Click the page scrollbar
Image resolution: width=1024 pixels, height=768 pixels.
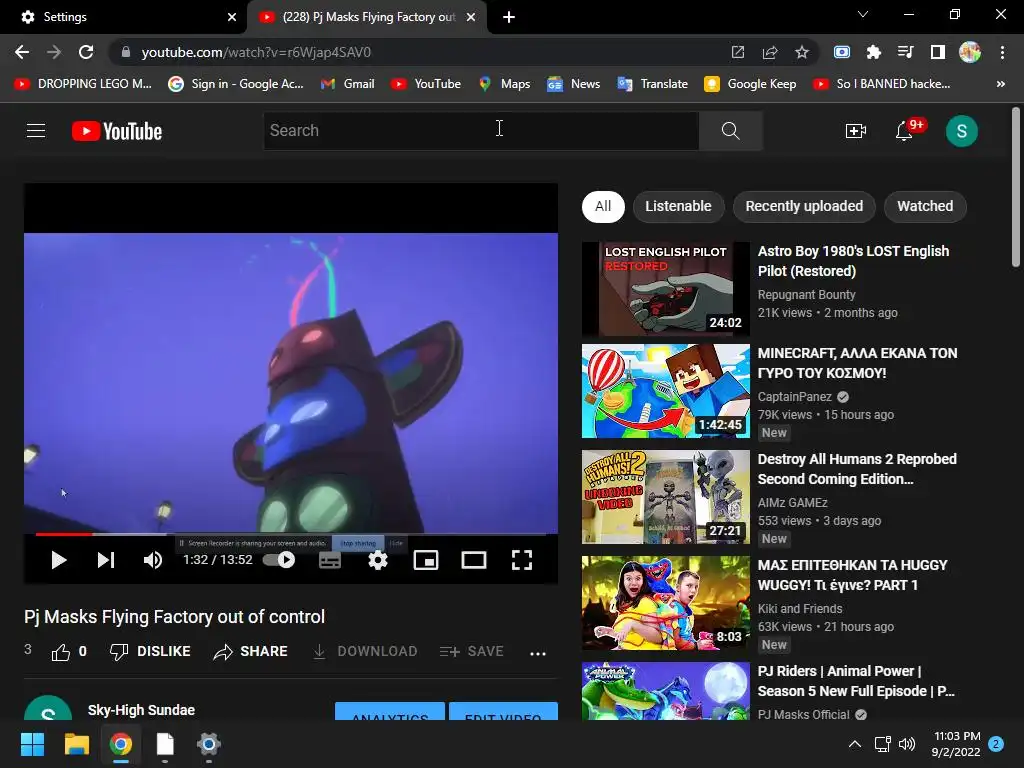click(1016, 188)
